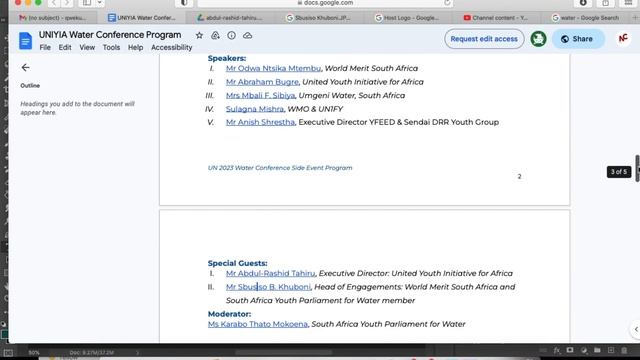
Task: Click the Speakers: heading
Action: tap(227, 58)
